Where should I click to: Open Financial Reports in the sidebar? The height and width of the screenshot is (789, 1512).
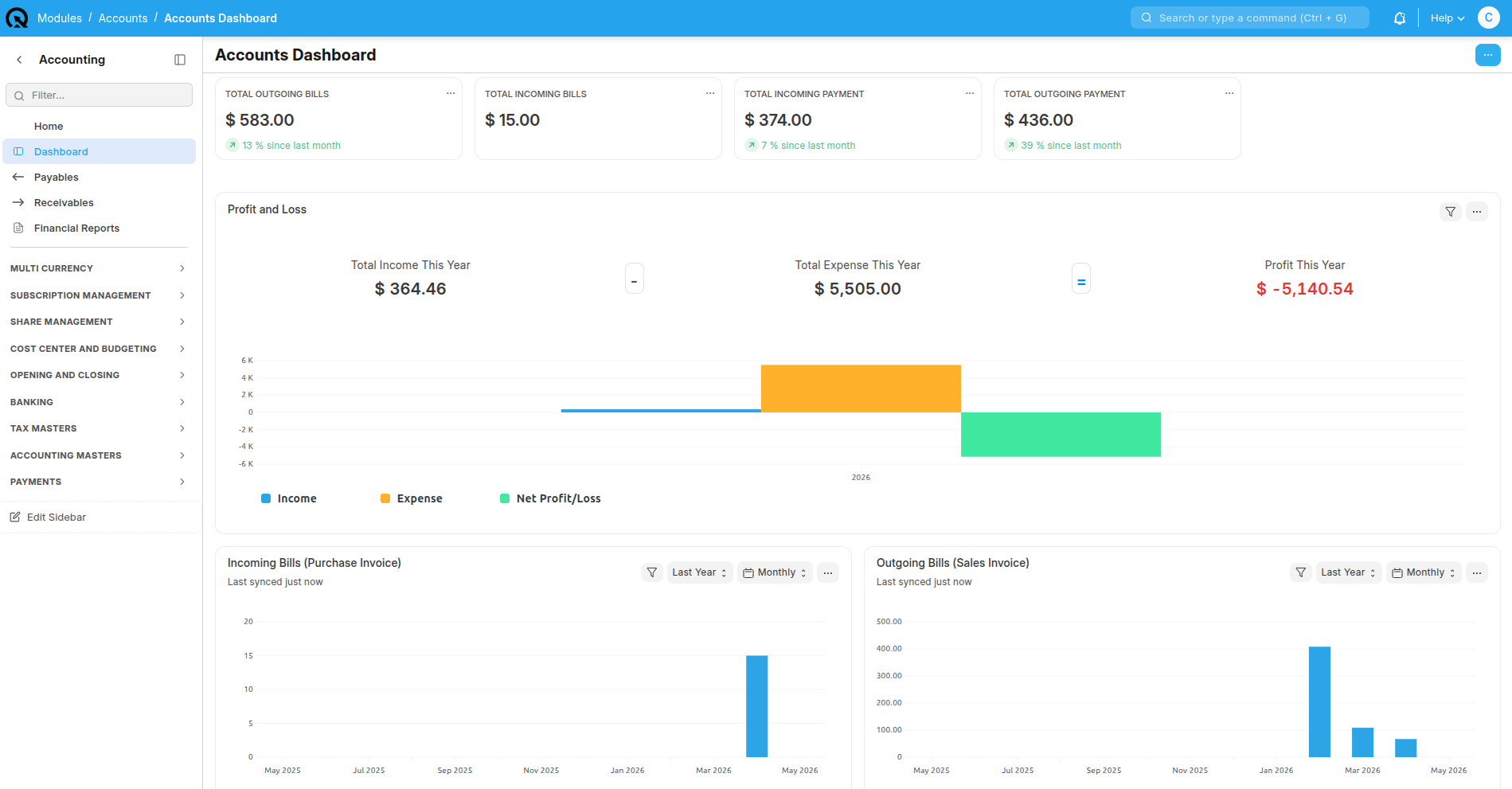tap(99, 228)
